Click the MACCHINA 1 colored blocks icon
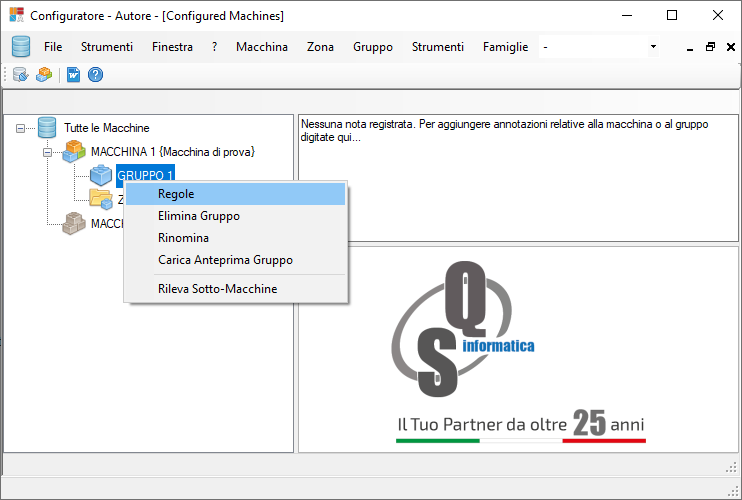Image resolution: width=742 pixels, height=500 pixels. tap(74, 151)
